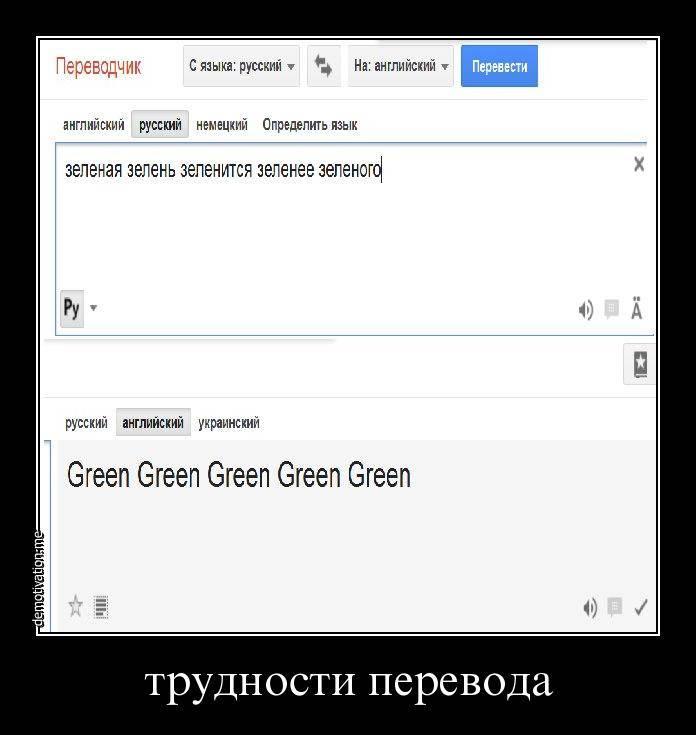Click the blue Перевести button
The image size is (696, 735).
coord(499,66)
